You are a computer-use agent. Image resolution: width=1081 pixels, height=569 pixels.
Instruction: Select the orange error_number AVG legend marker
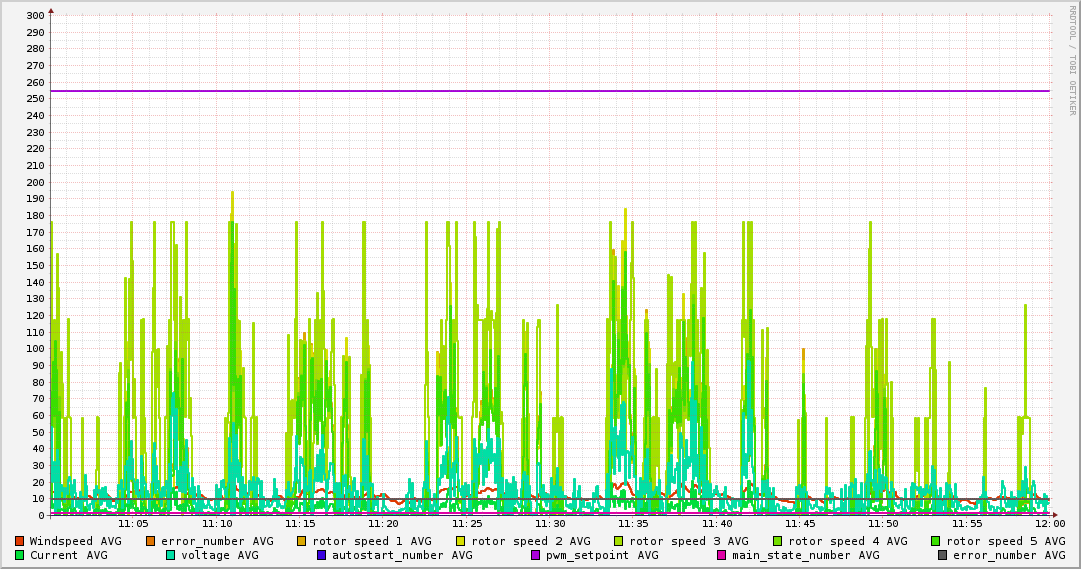151,541
